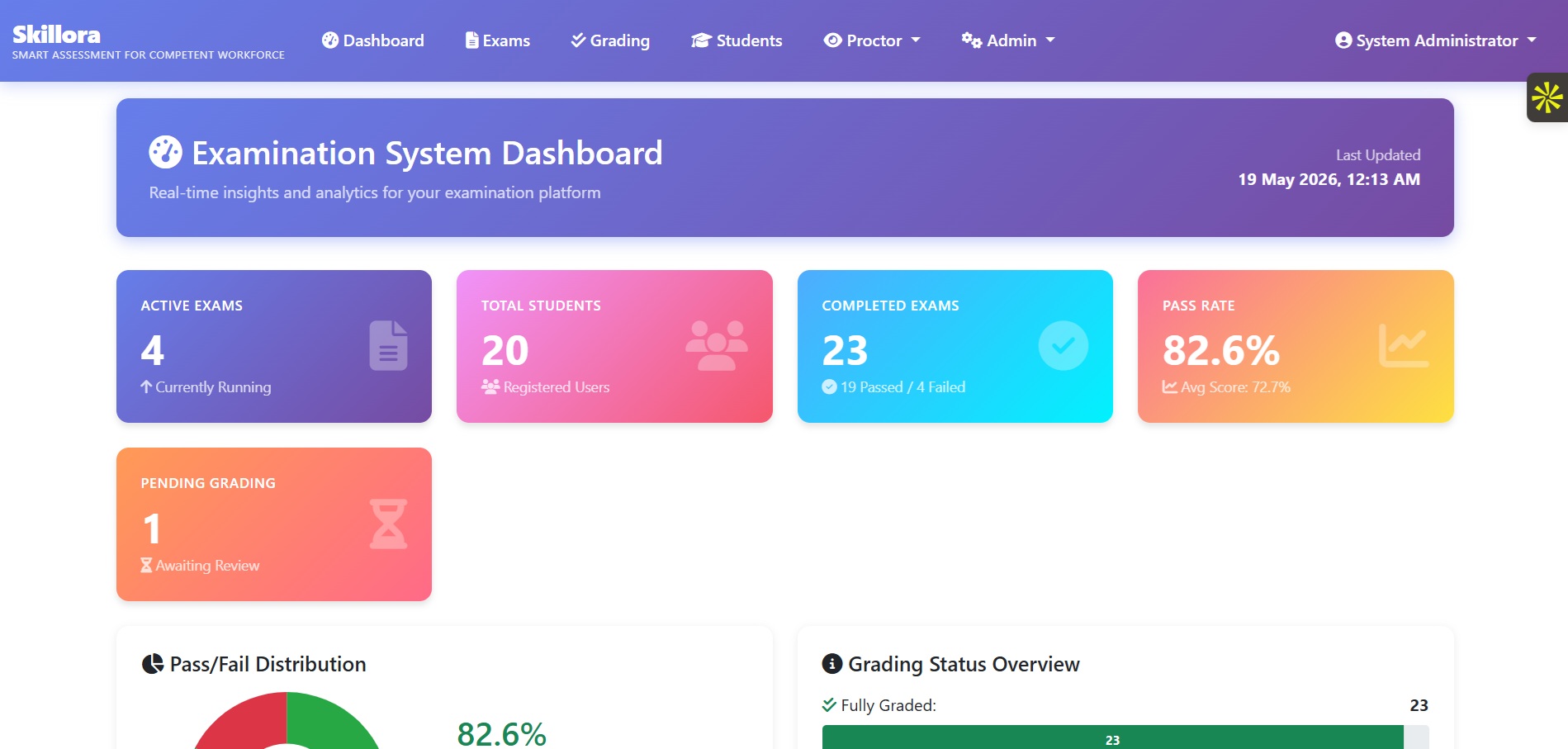This screenshot has height=749, width=1568.
Task: Click the green 82.6% text beside pie chart
Action: (x=501, y=733)
